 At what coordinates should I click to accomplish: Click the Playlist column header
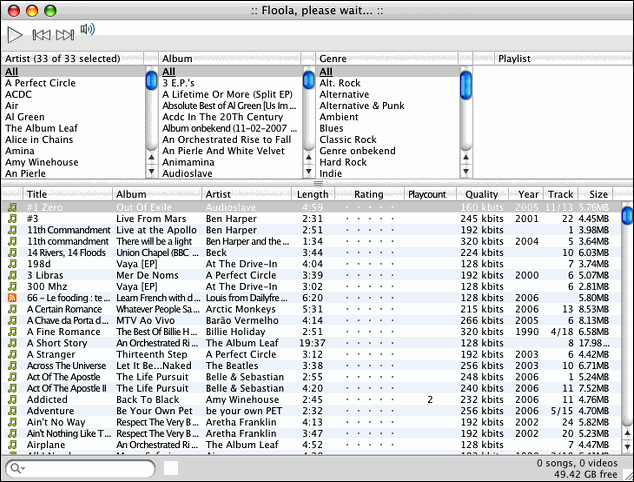514,59
